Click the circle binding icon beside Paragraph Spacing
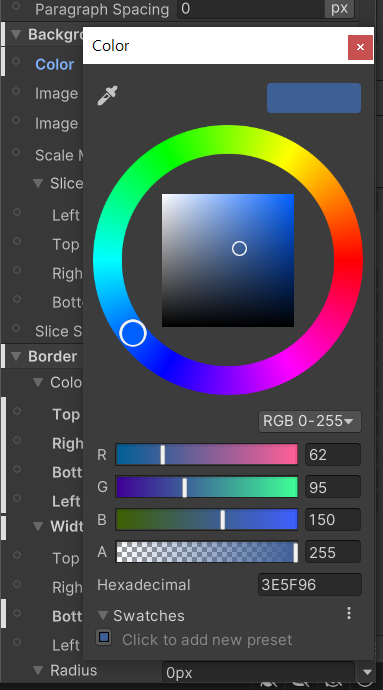383x690 pixels. tap(16, 6)
